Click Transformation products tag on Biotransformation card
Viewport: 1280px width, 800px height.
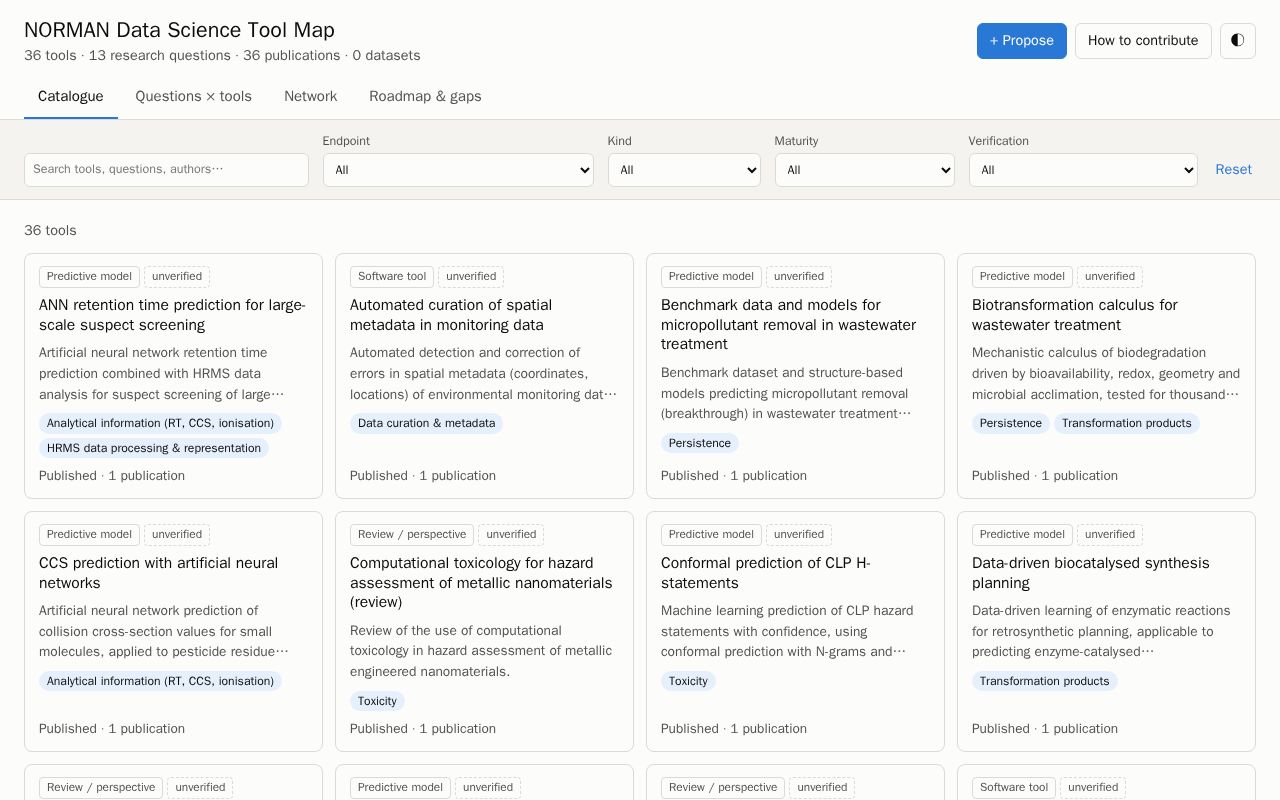[1127, 423]
